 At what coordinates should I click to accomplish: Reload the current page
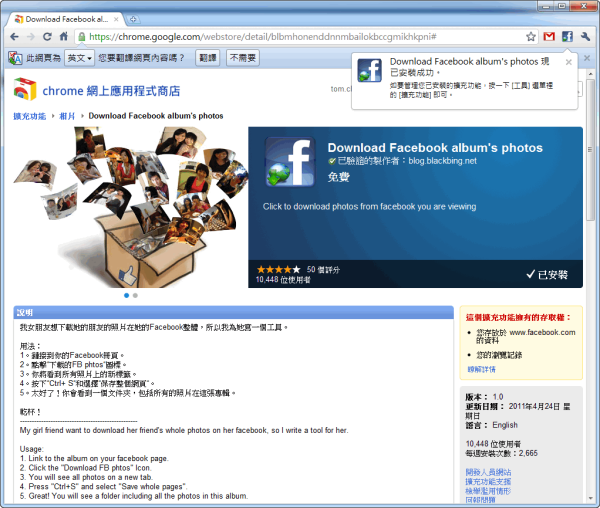(x=47, y=37)
